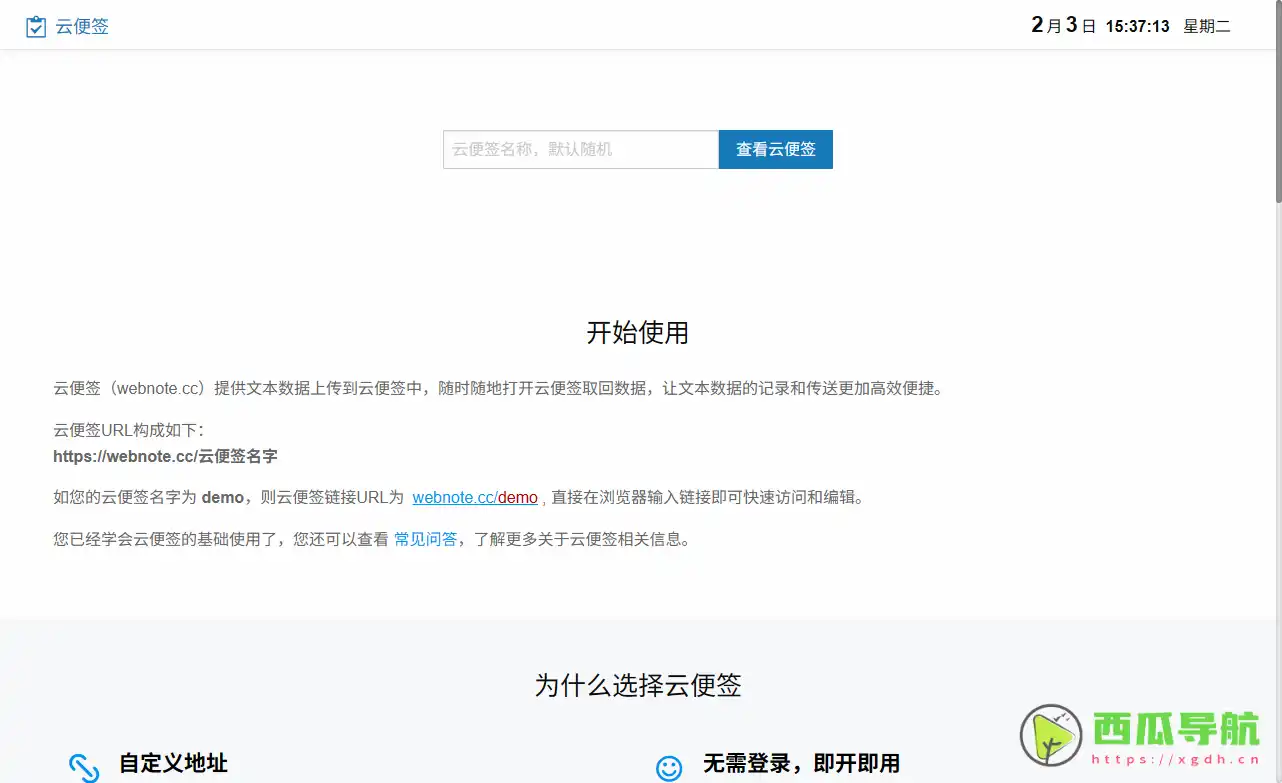Click the clock showing 15:37:13

(x=1137, y=26)
